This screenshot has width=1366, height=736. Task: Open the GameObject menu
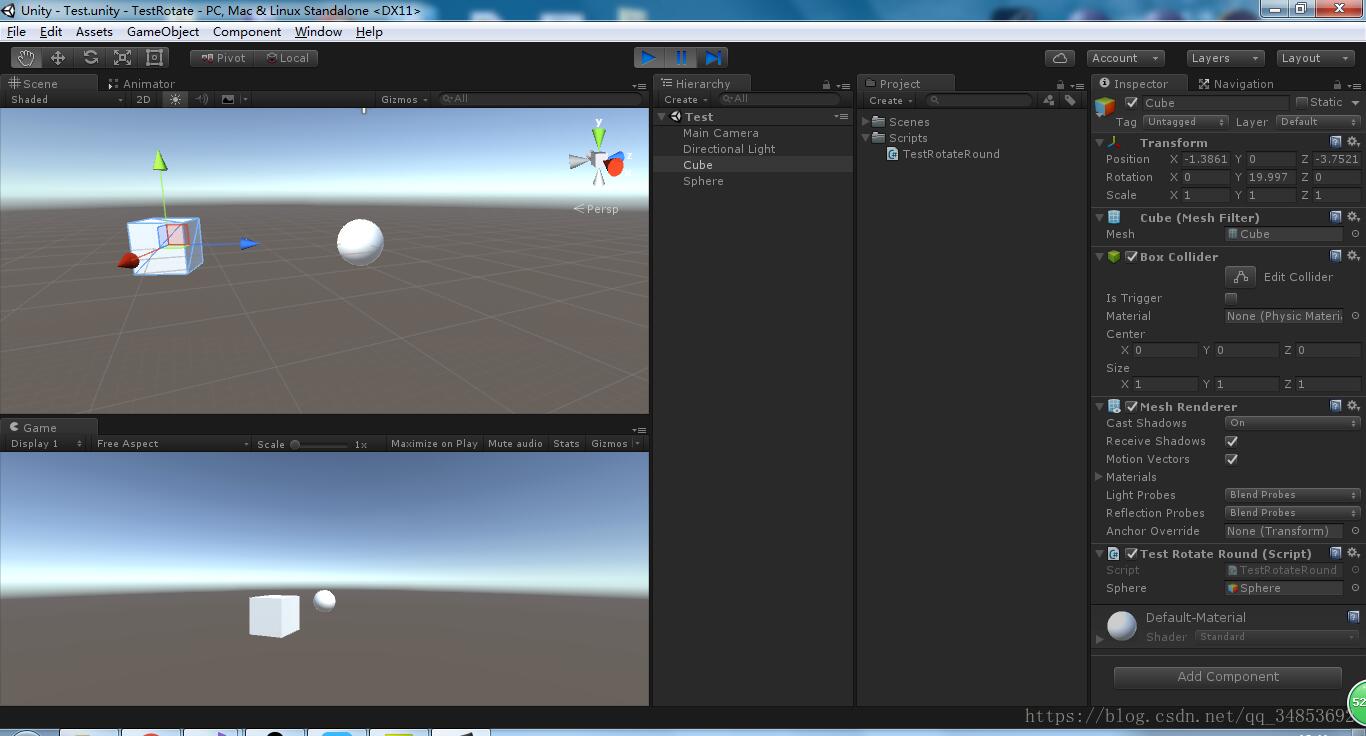click(163, 31)
